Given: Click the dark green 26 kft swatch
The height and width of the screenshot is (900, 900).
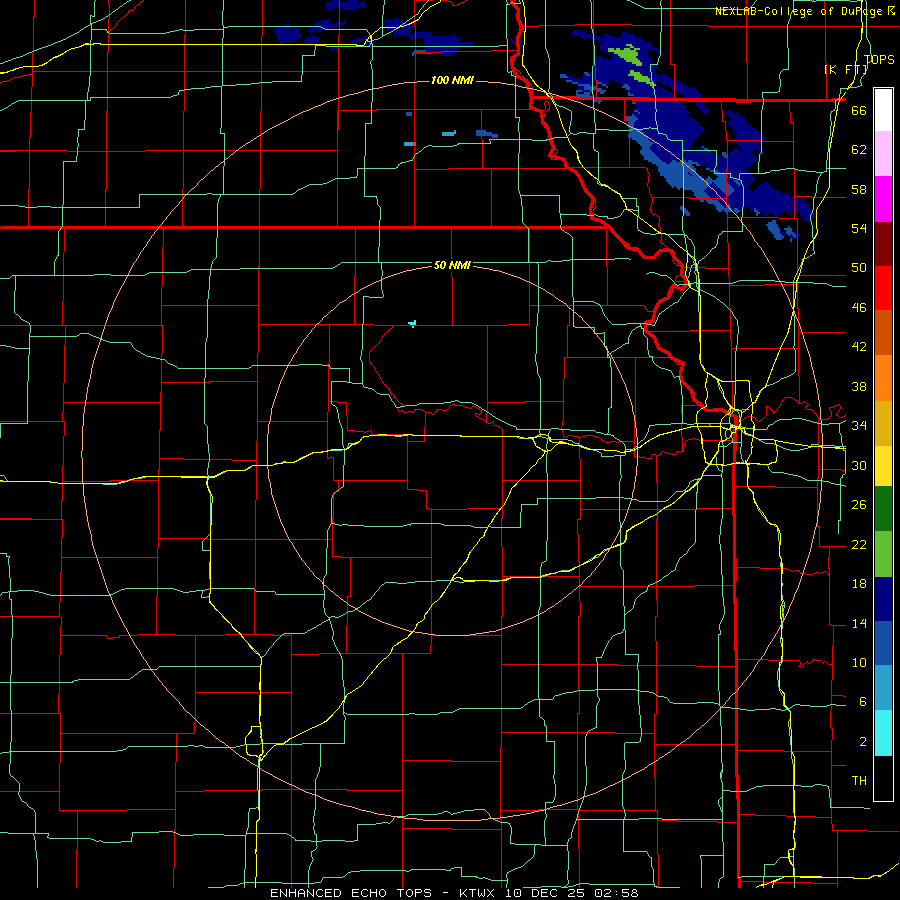Looking at the screenshot, I should pos(883,509).
